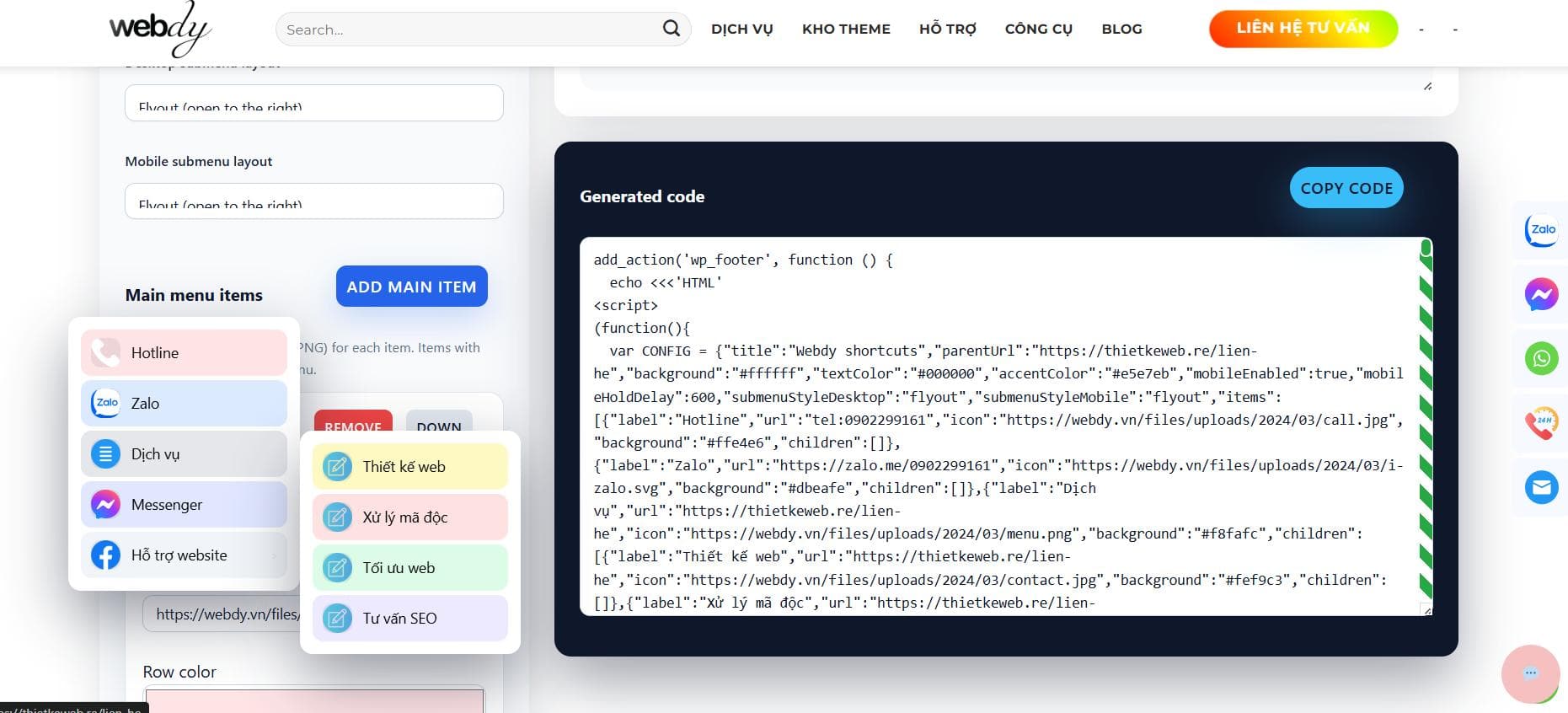Click the email floating contact icon
This screenshot has height=713, width=1568.
tap(1541, 487)
